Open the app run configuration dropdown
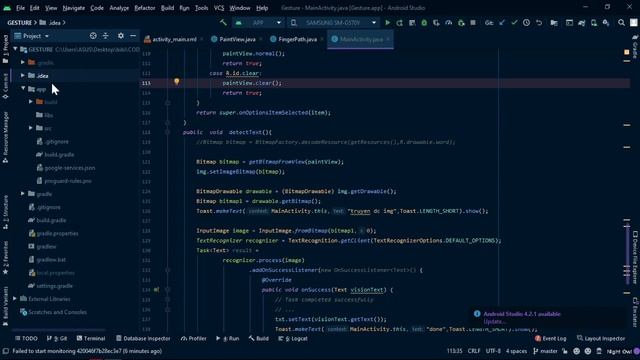The width and height of the screenshot is (640, 360). tap(258, 23)
